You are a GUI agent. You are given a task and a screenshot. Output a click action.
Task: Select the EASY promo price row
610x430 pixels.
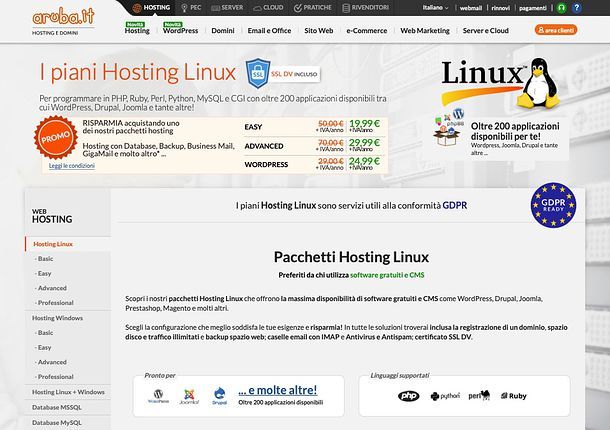314,127
